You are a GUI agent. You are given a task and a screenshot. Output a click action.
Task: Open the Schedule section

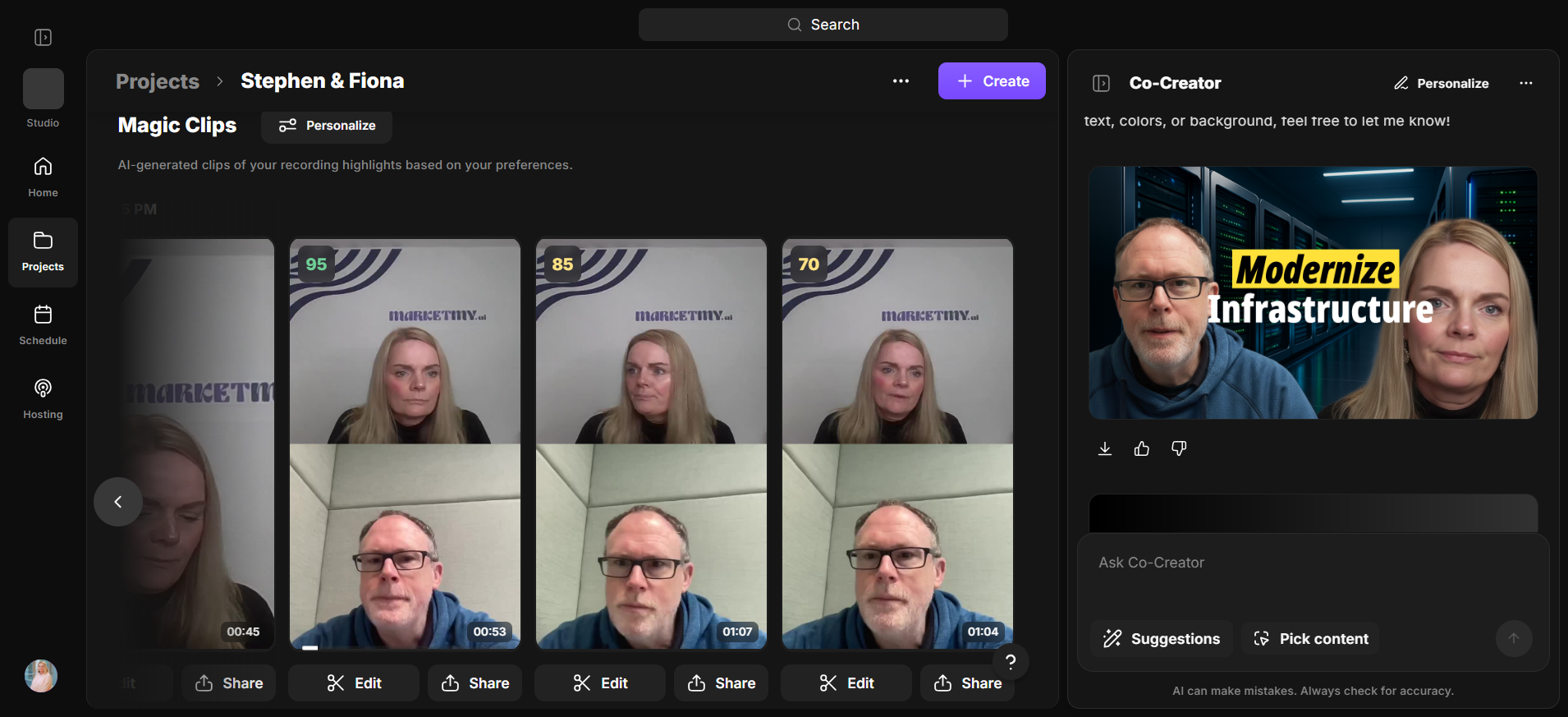(x=43, y=325)
